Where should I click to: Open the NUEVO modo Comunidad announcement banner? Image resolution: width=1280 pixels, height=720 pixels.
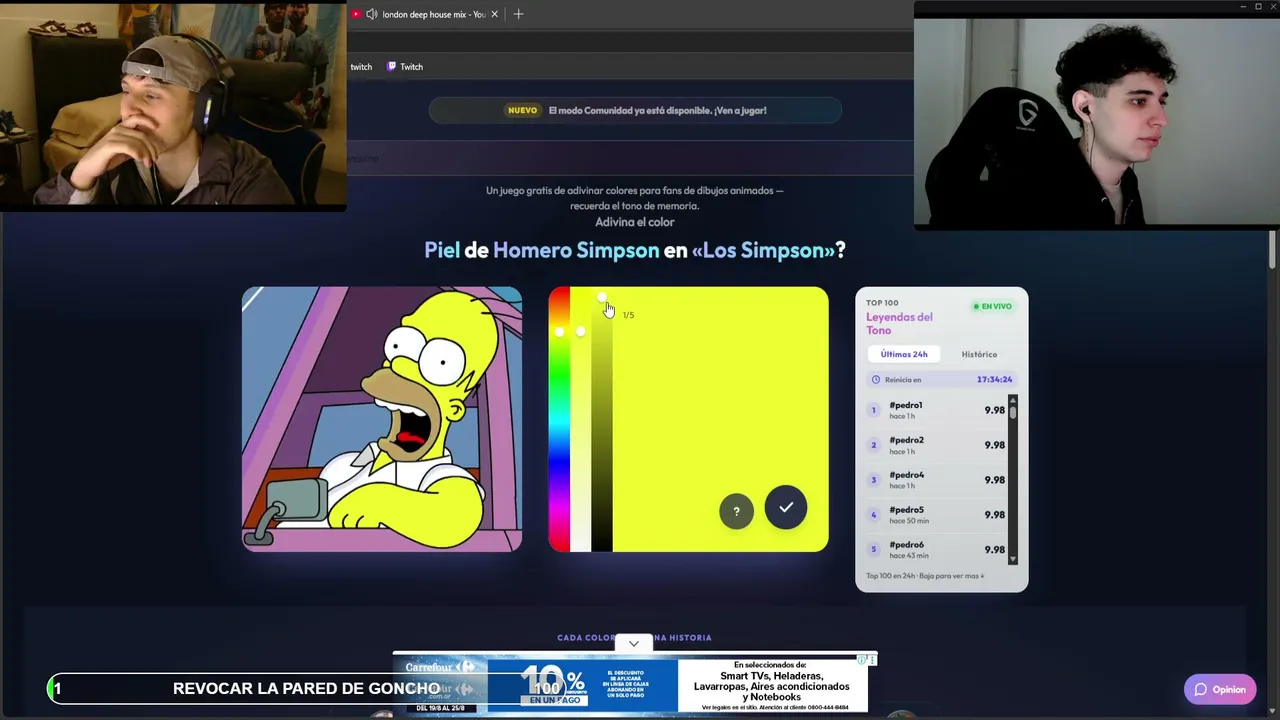coord(636,110)
